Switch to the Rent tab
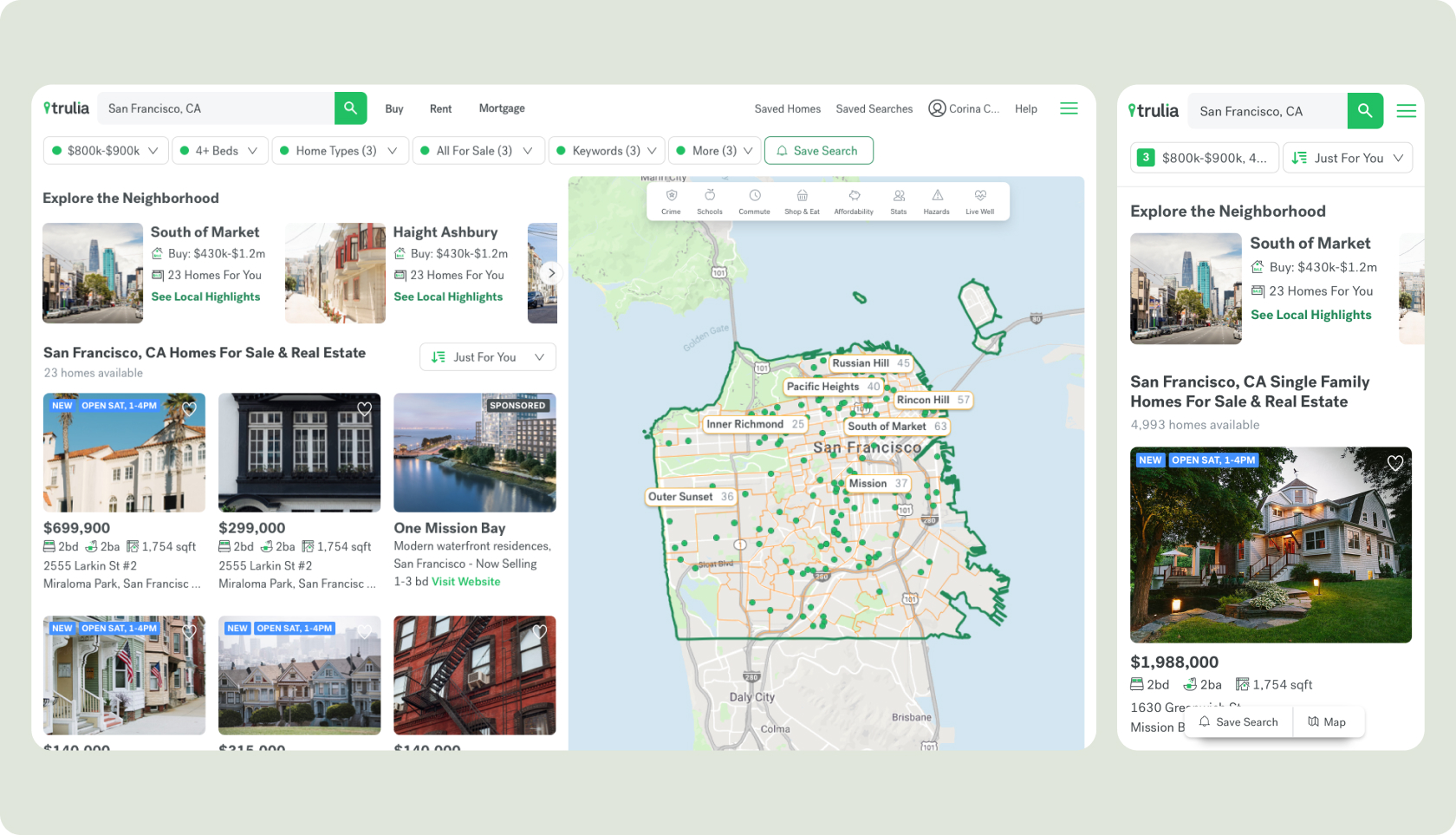The image size is (1456, 835). pos(440,108)
